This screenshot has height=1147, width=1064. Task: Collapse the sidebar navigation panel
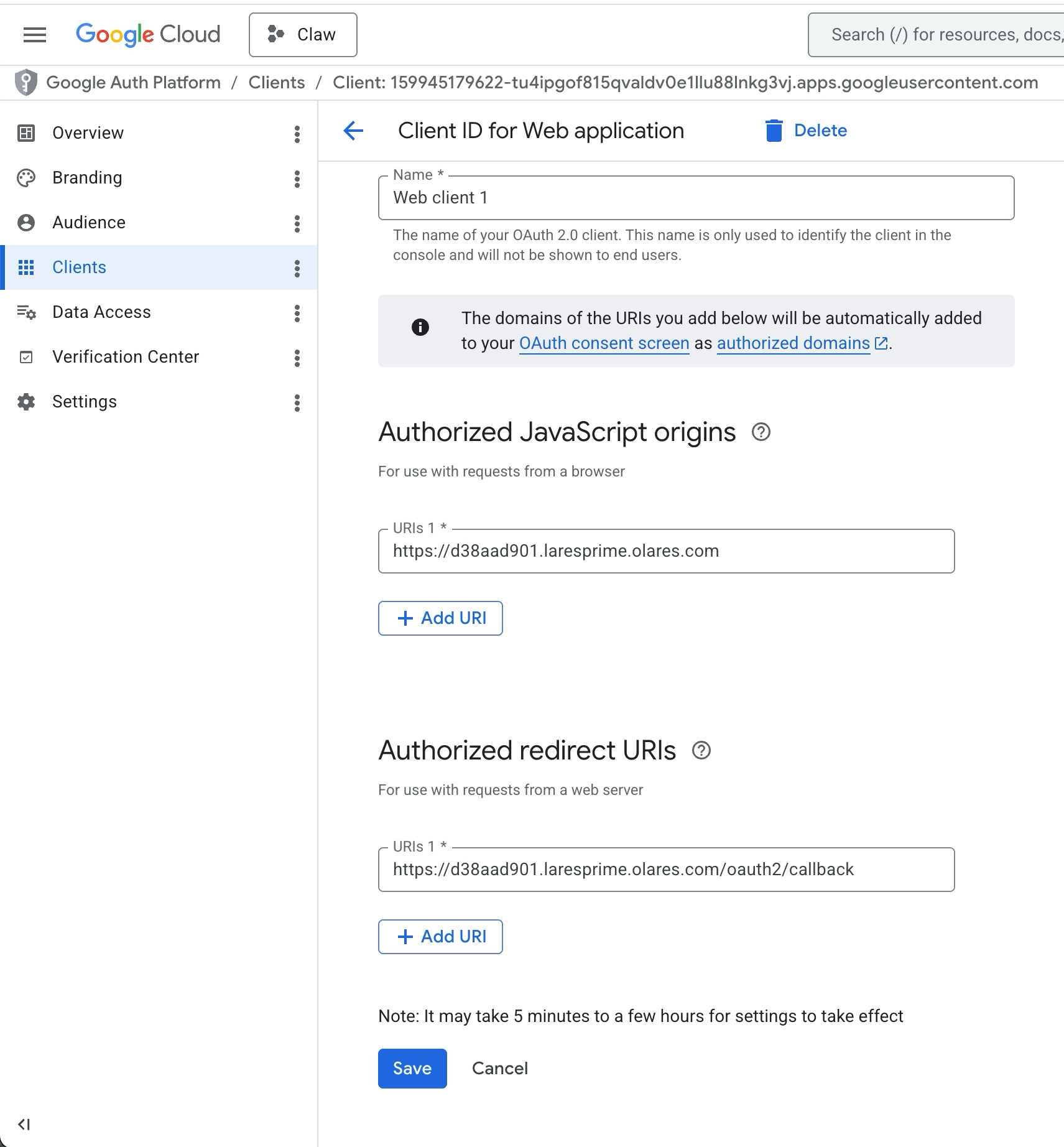24,1124
